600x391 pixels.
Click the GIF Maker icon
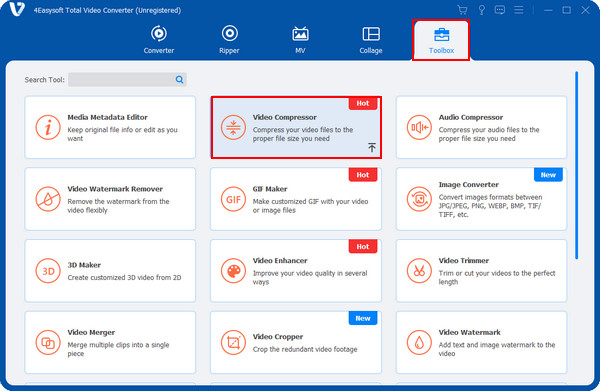233,199
